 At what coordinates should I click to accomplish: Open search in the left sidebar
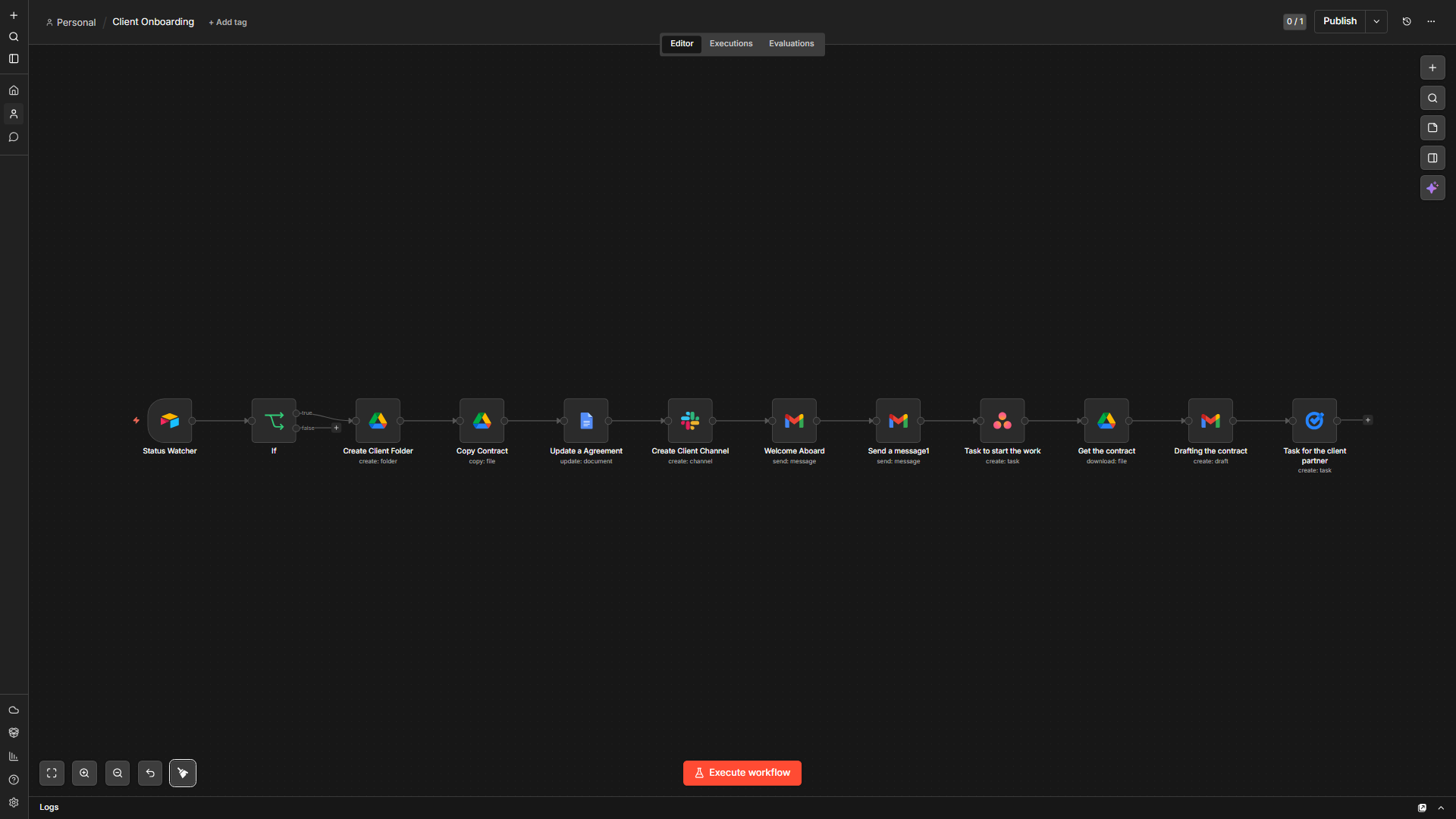[x=14, y=36]
